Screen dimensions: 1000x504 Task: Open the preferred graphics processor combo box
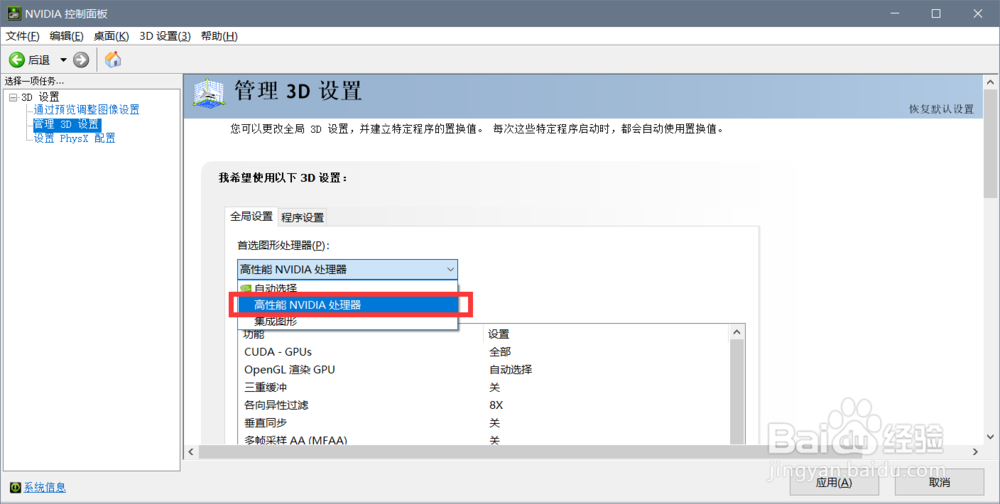pos(348,269)
